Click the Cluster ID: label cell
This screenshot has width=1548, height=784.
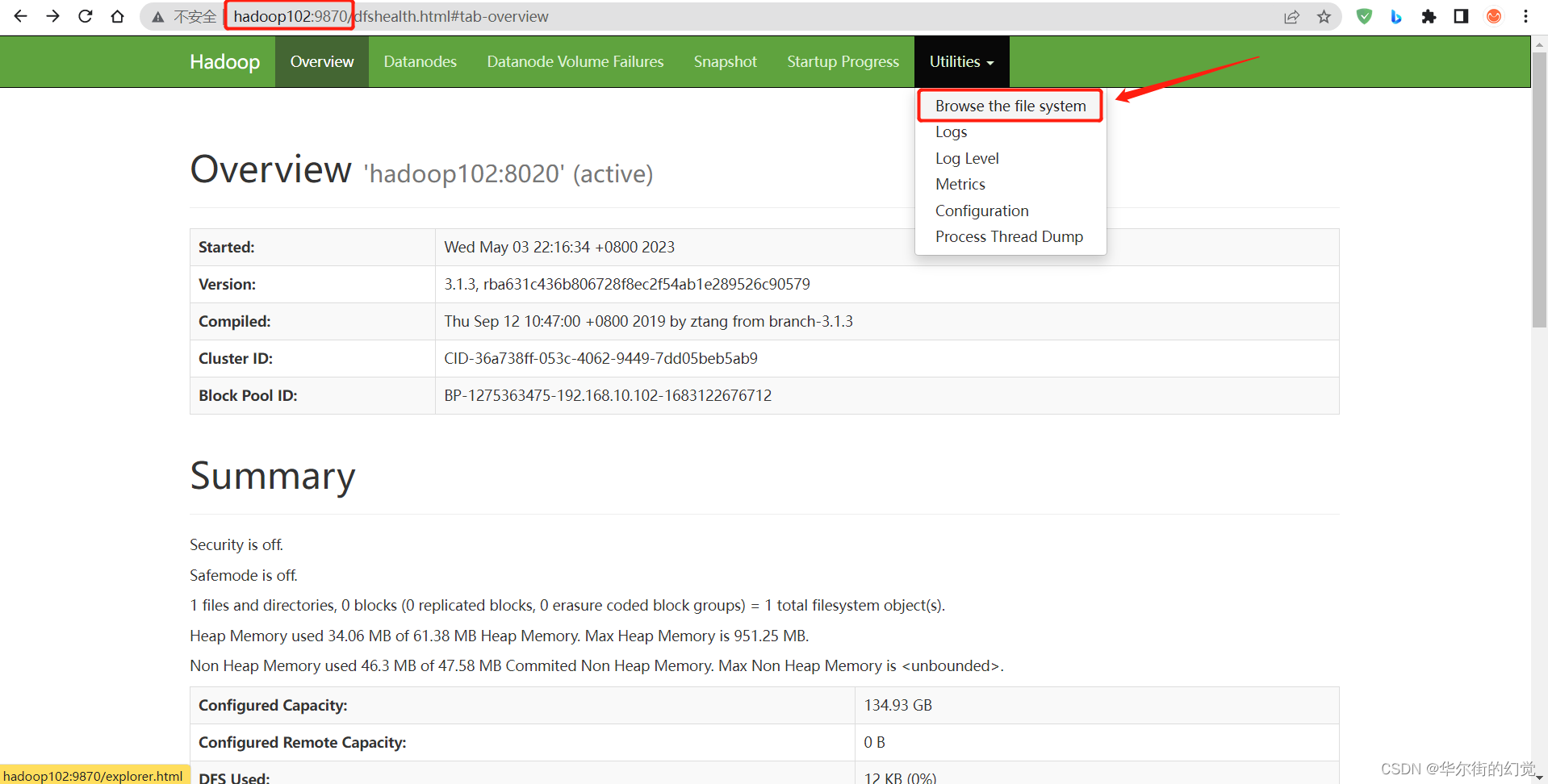[312, 358]
